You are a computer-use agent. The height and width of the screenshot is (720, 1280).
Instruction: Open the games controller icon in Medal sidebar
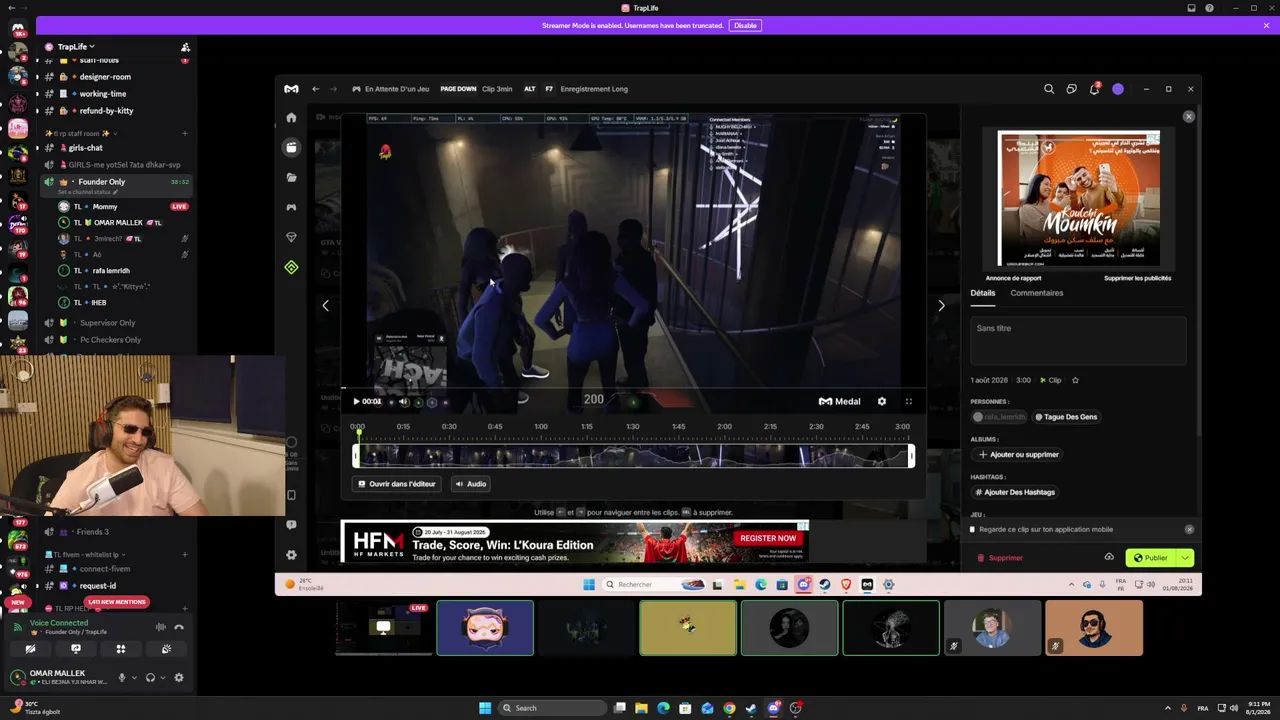pos(291,207)
